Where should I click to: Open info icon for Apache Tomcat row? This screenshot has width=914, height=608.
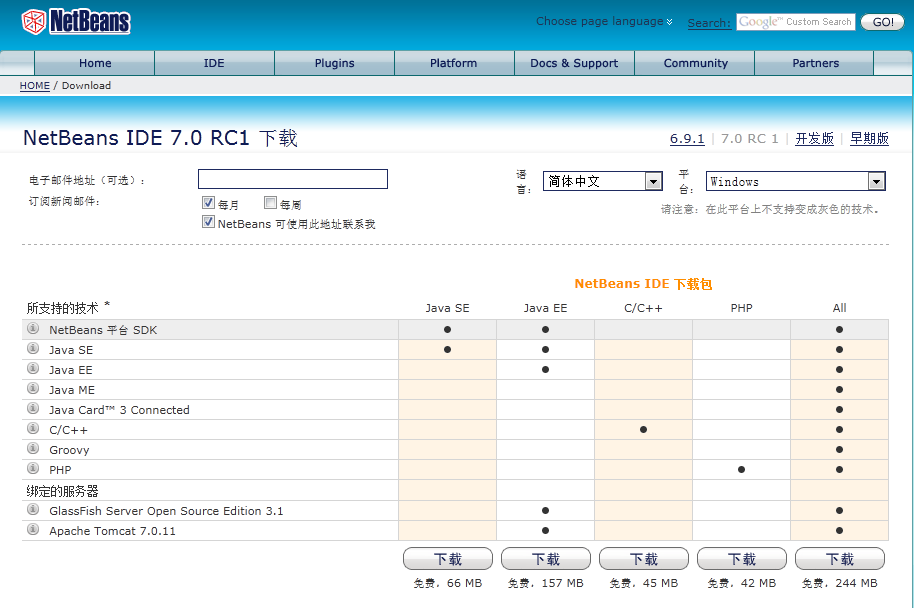click(x=33, y=529)
